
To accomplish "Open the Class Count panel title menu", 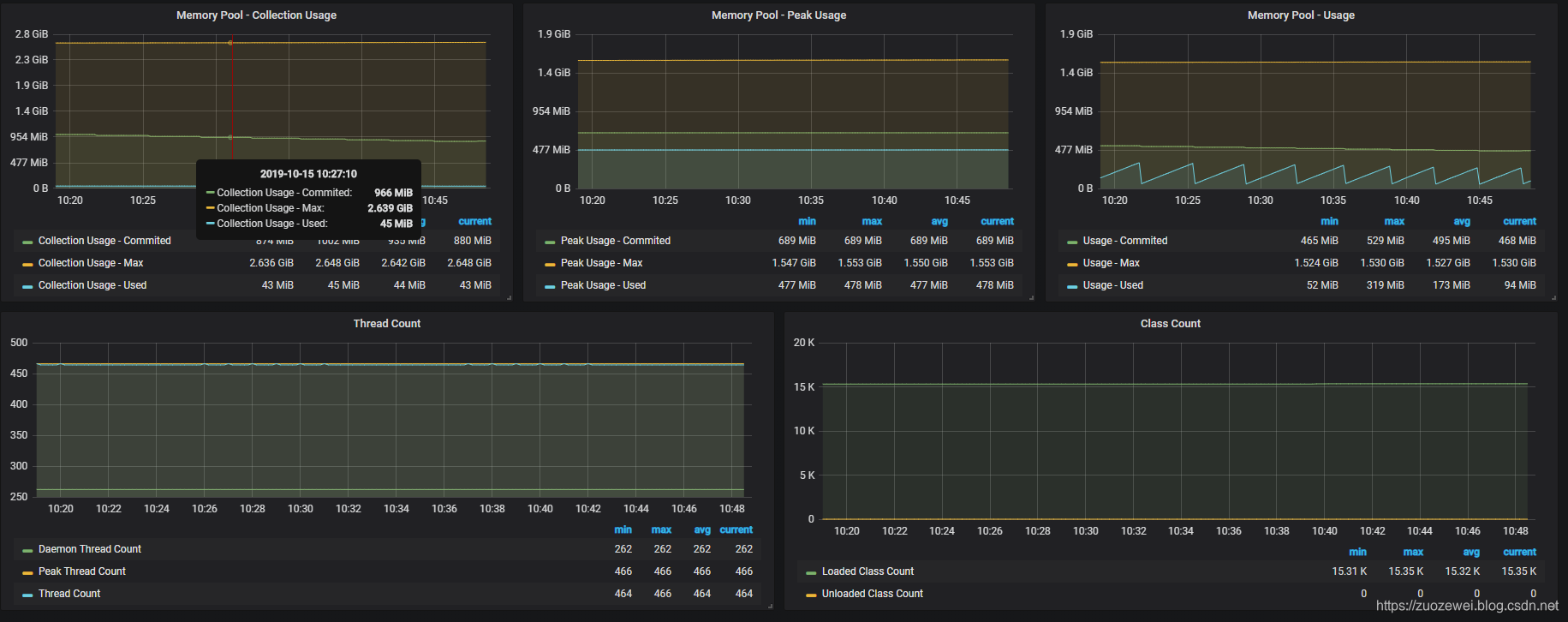I will [x=1170, y=324].
